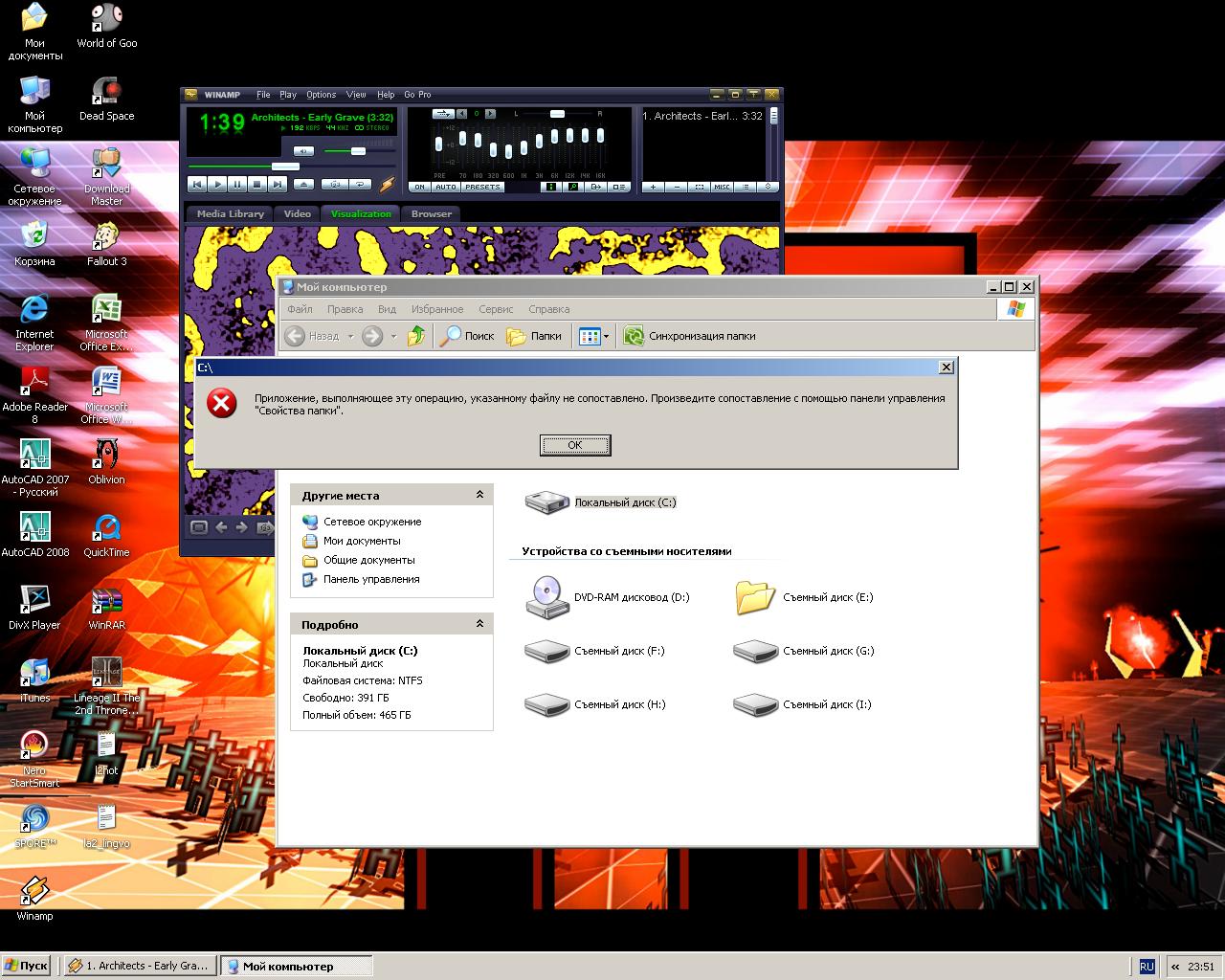Click the playlist list options button

click(746, 187)
